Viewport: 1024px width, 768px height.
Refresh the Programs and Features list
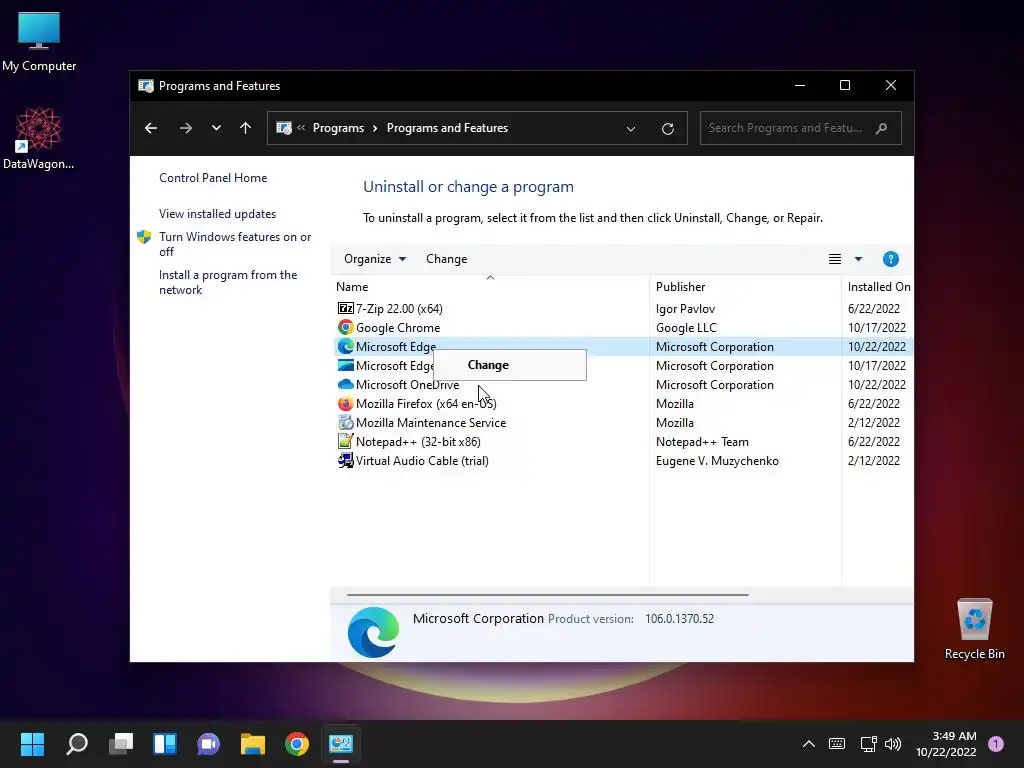click(x=667, y=129)
